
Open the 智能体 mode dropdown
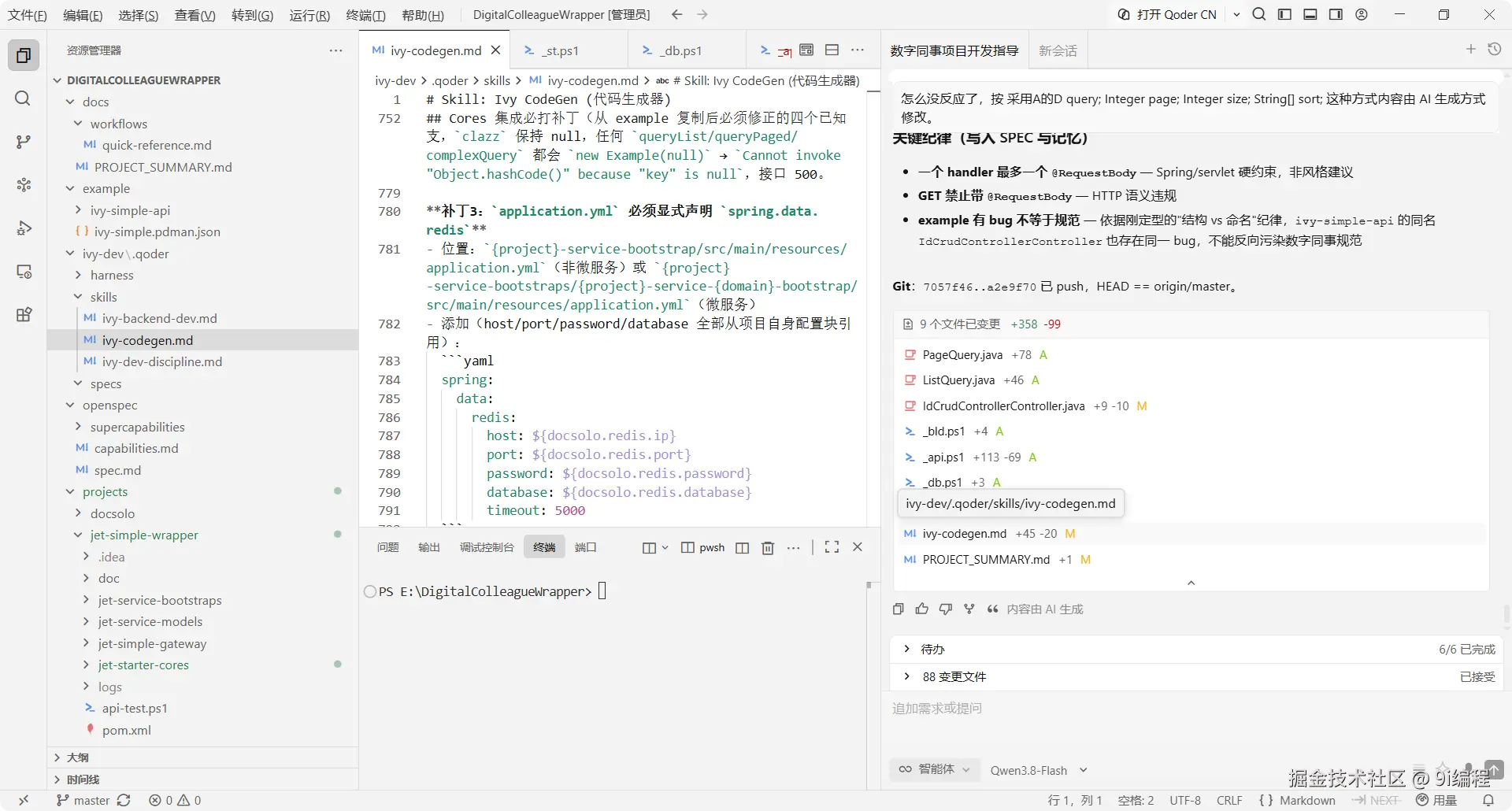click(x=936, y=769)
